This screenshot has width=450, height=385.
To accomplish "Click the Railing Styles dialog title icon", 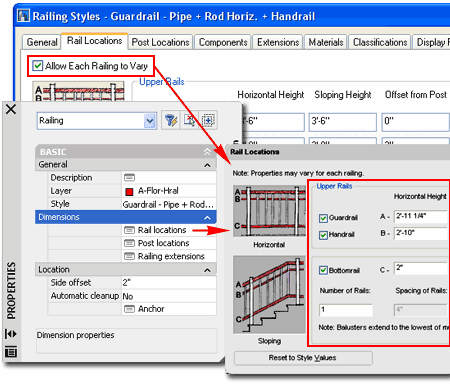I will coord(23,16).
